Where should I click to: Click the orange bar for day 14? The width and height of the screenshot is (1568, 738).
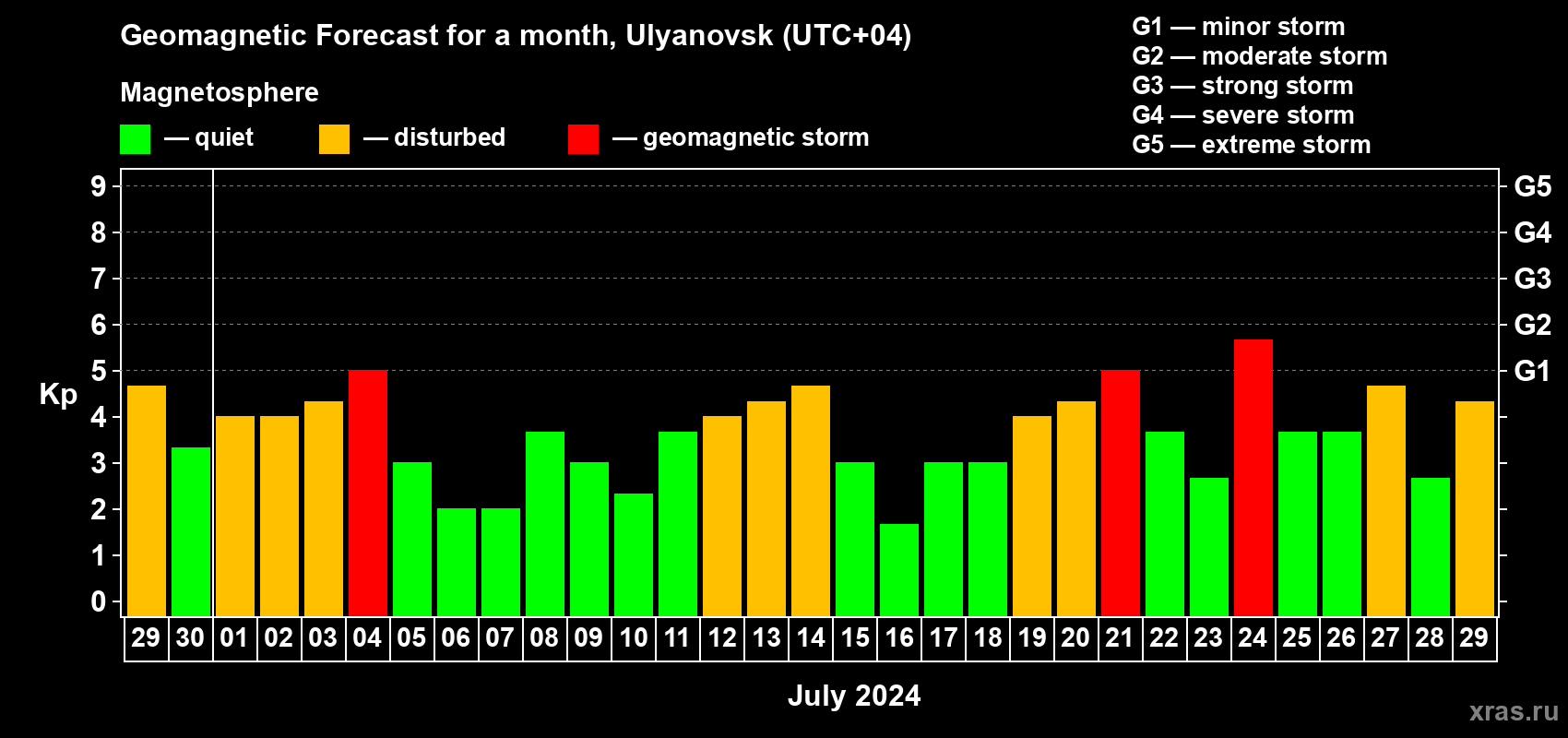pyautogui.click(x=810, y=501)
